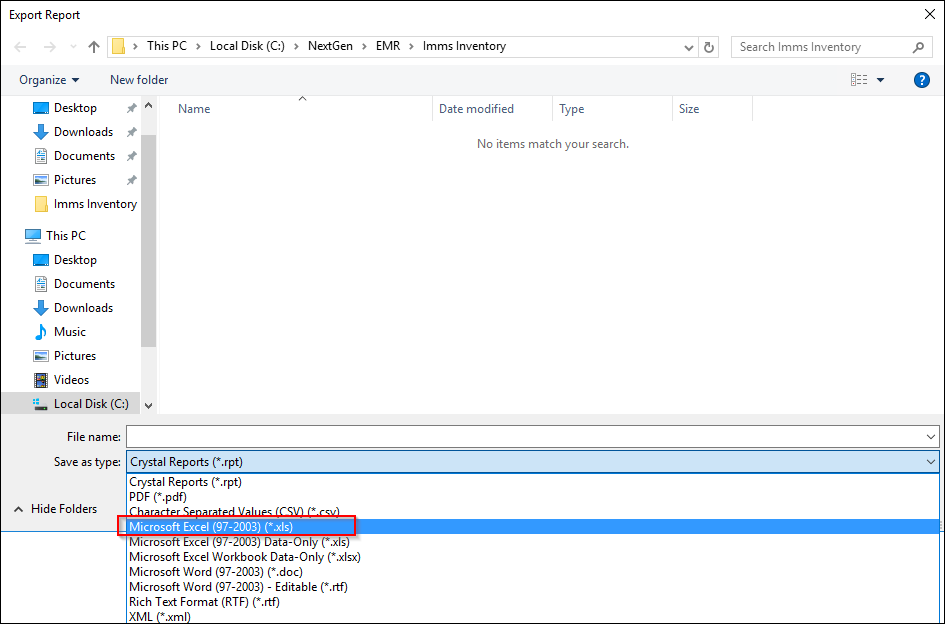Image resolution: width=945 pixels, height=624 pixels.
Task: Click the navigation pane scrollbar thumb
Action: [148, 241]
